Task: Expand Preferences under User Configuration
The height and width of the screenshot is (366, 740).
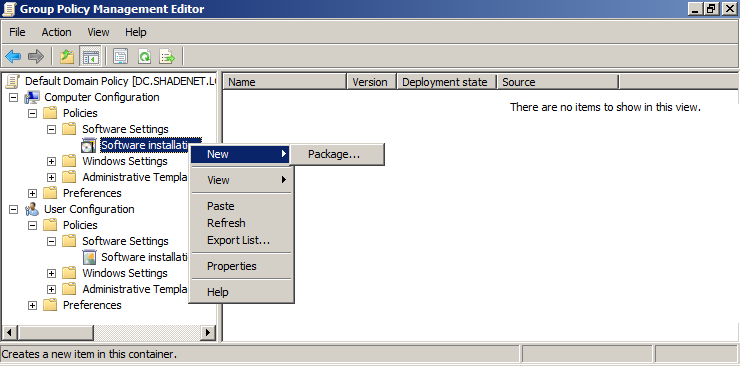Action: coord(32,306)
